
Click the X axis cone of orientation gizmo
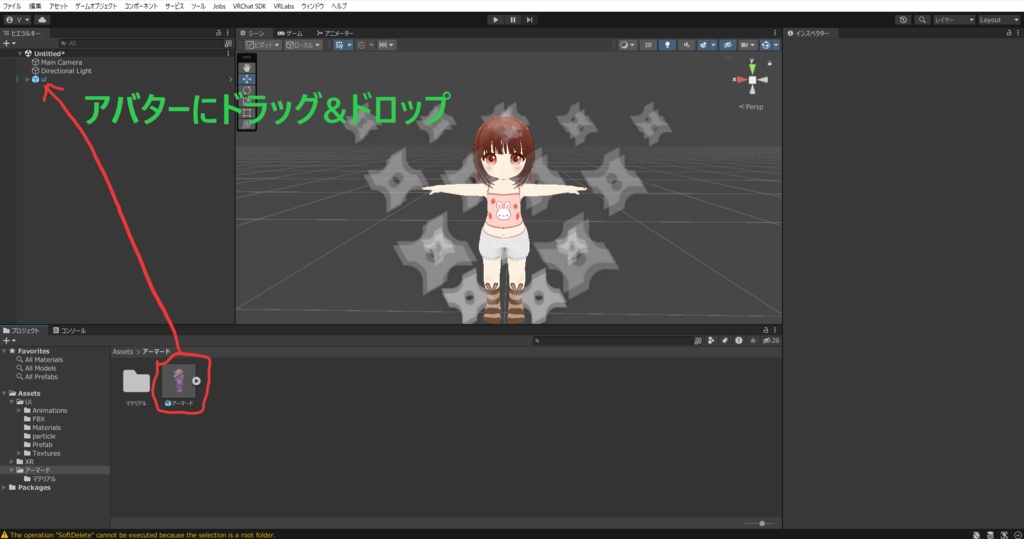[x=741, y=80]
